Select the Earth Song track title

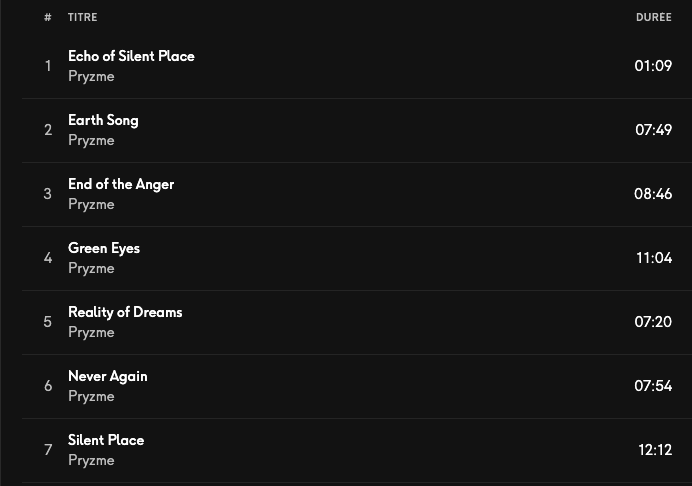[103, 120]
